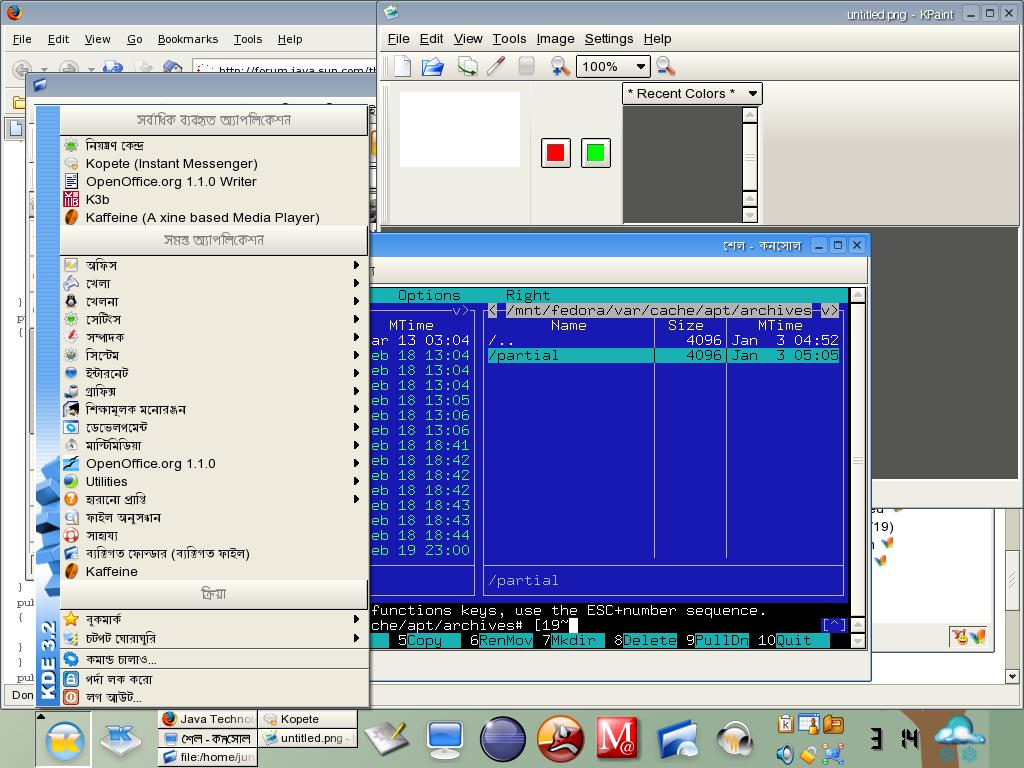Select the red color swatch
The image size is (1024, 768).
(x=556, y=153)
